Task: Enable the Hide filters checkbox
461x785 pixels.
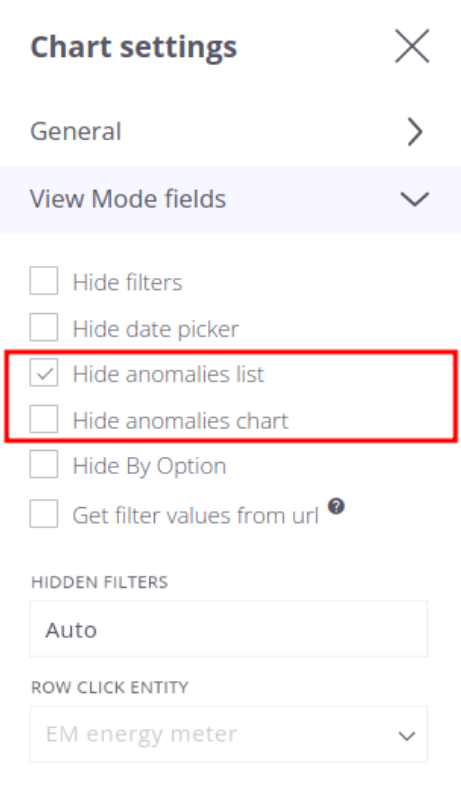Action: (44, 281)
